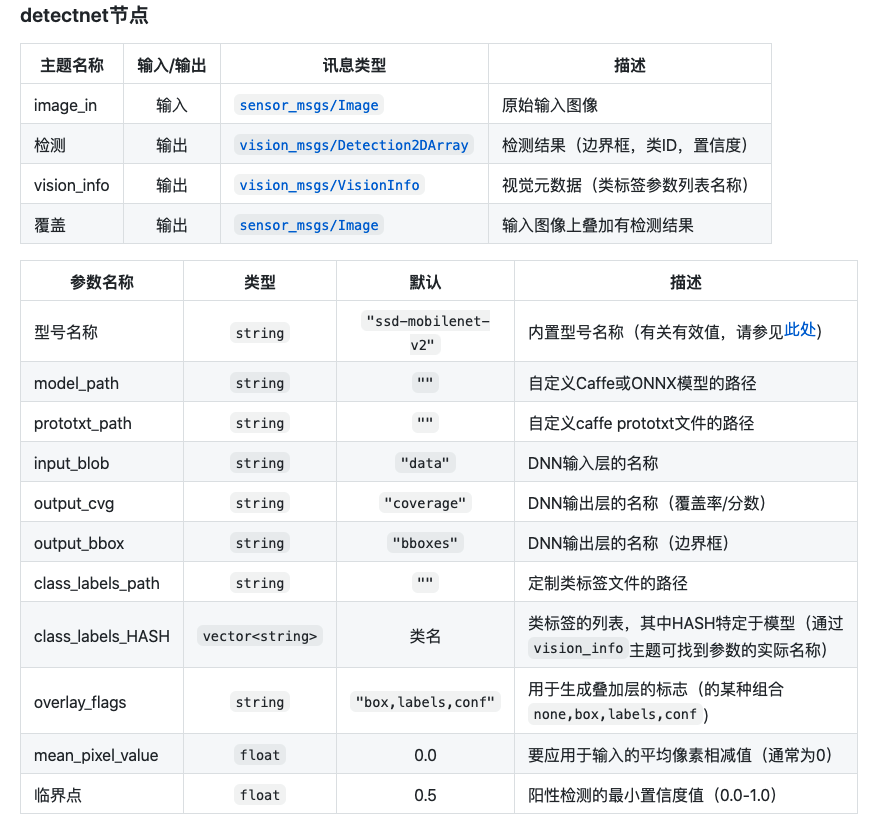Click the "box,labels,conf" default value

[x=425, y=702]
